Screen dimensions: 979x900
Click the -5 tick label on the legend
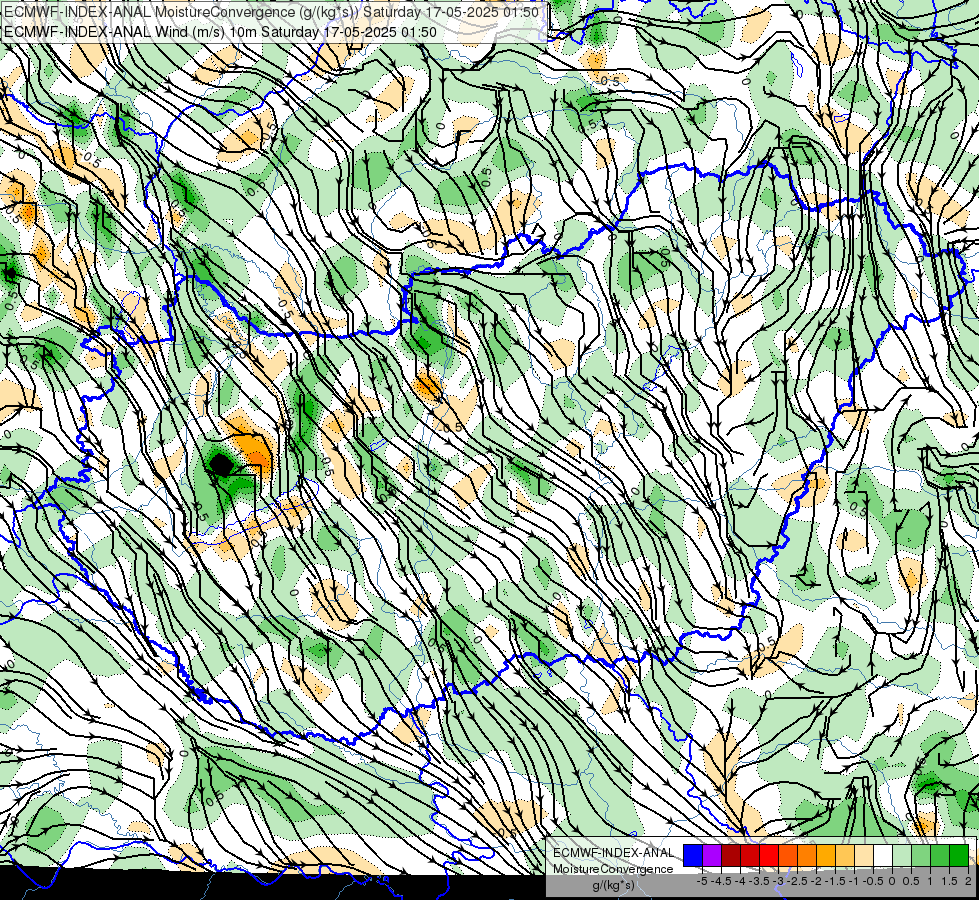(702, 881)
